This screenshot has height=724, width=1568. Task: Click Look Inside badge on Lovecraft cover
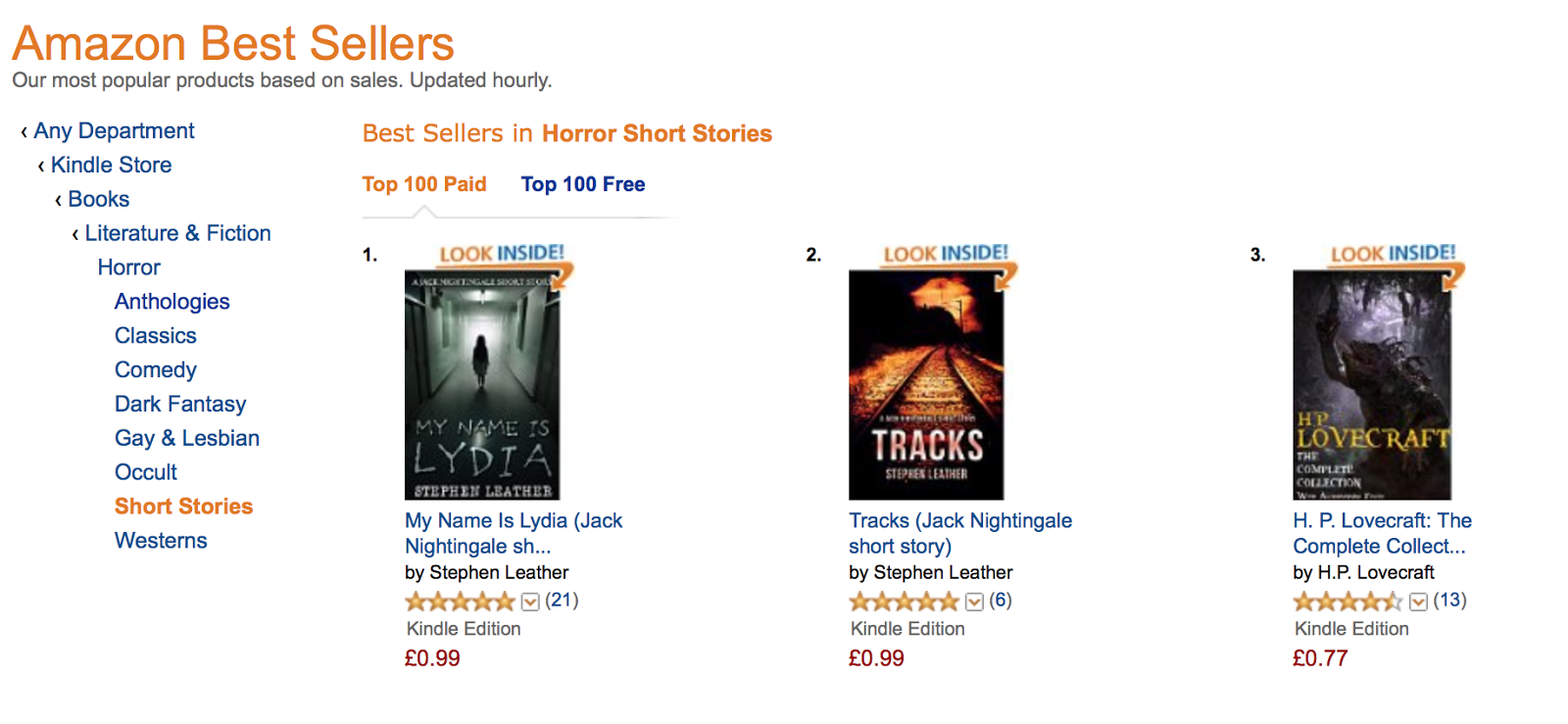[1392, 254]
